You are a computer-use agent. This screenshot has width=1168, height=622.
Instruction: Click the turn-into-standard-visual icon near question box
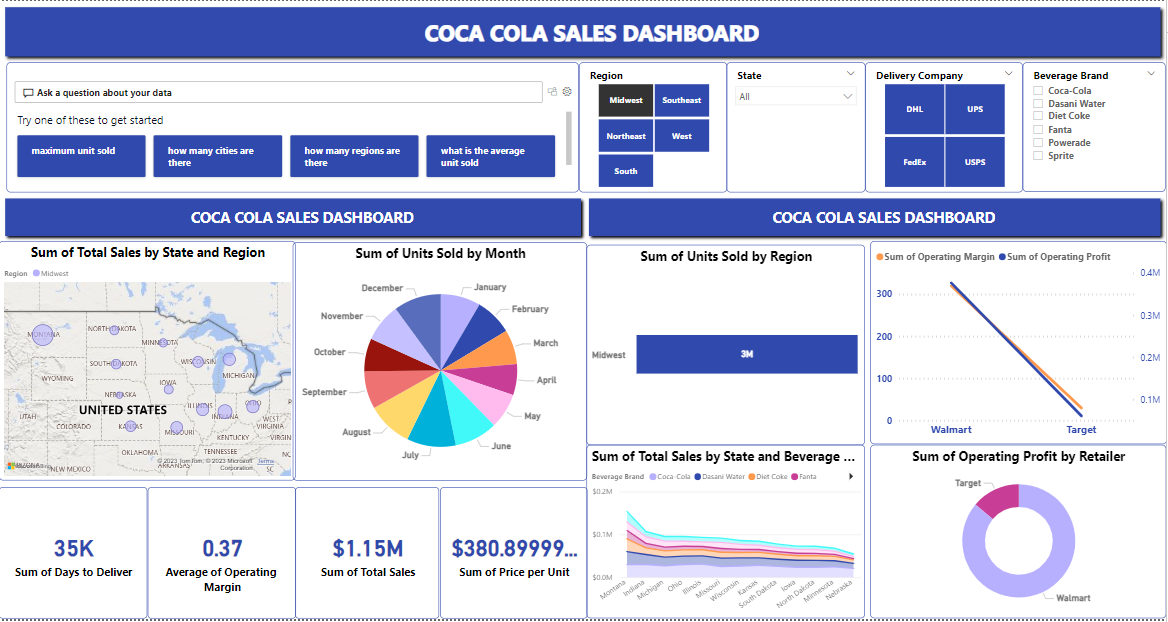tap(552, 91)
